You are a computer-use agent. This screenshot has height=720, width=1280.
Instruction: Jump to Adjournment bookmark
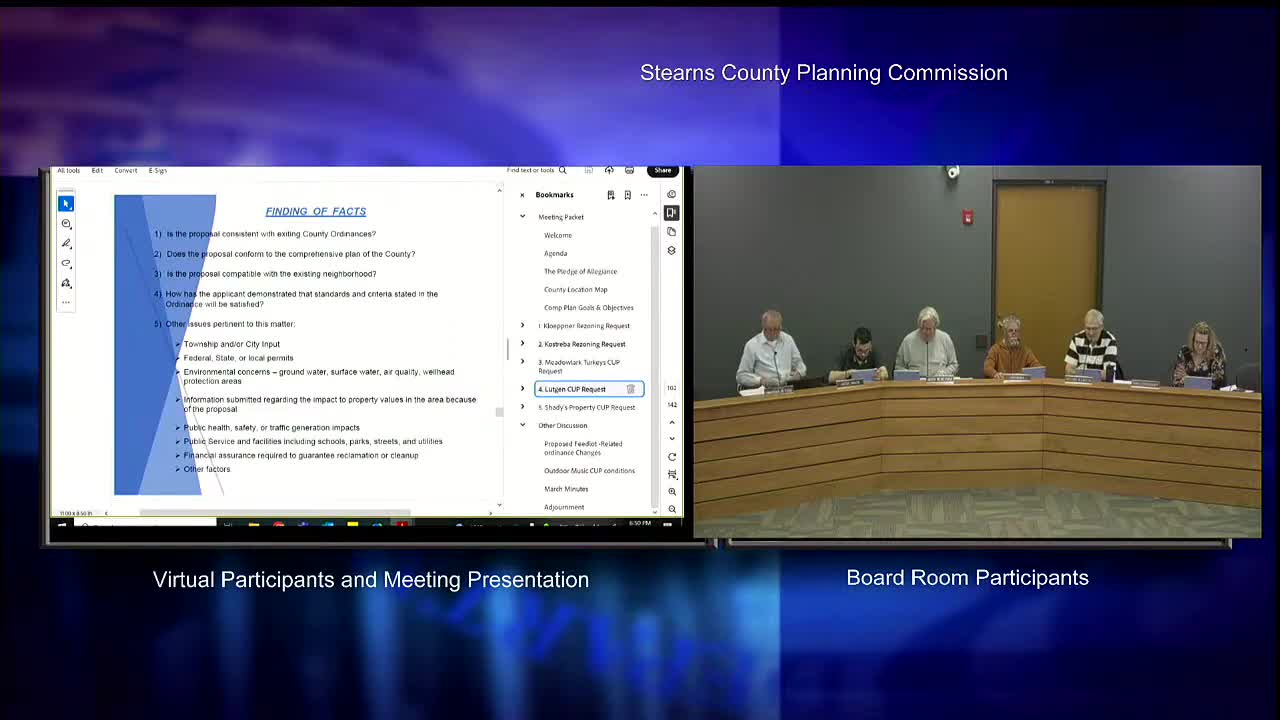coord(564,507)
